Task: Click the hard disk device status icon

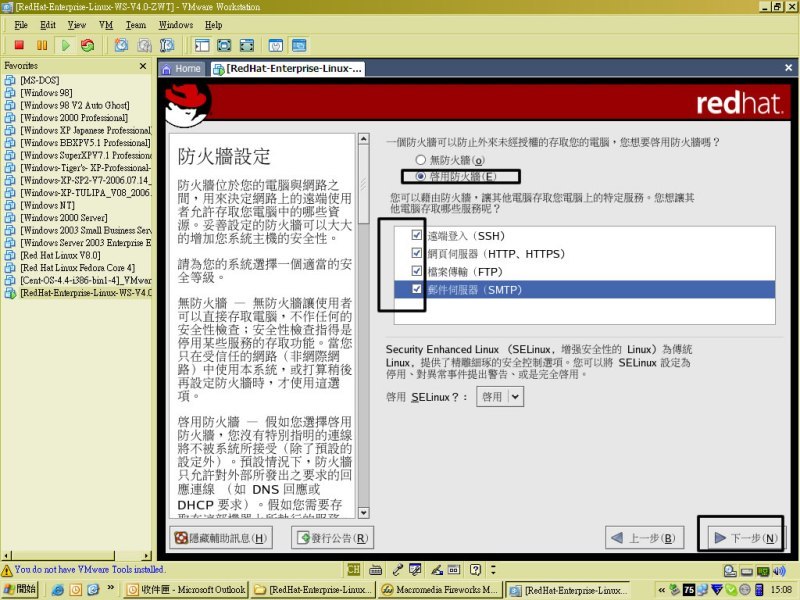Action: (x=730, y=570)
